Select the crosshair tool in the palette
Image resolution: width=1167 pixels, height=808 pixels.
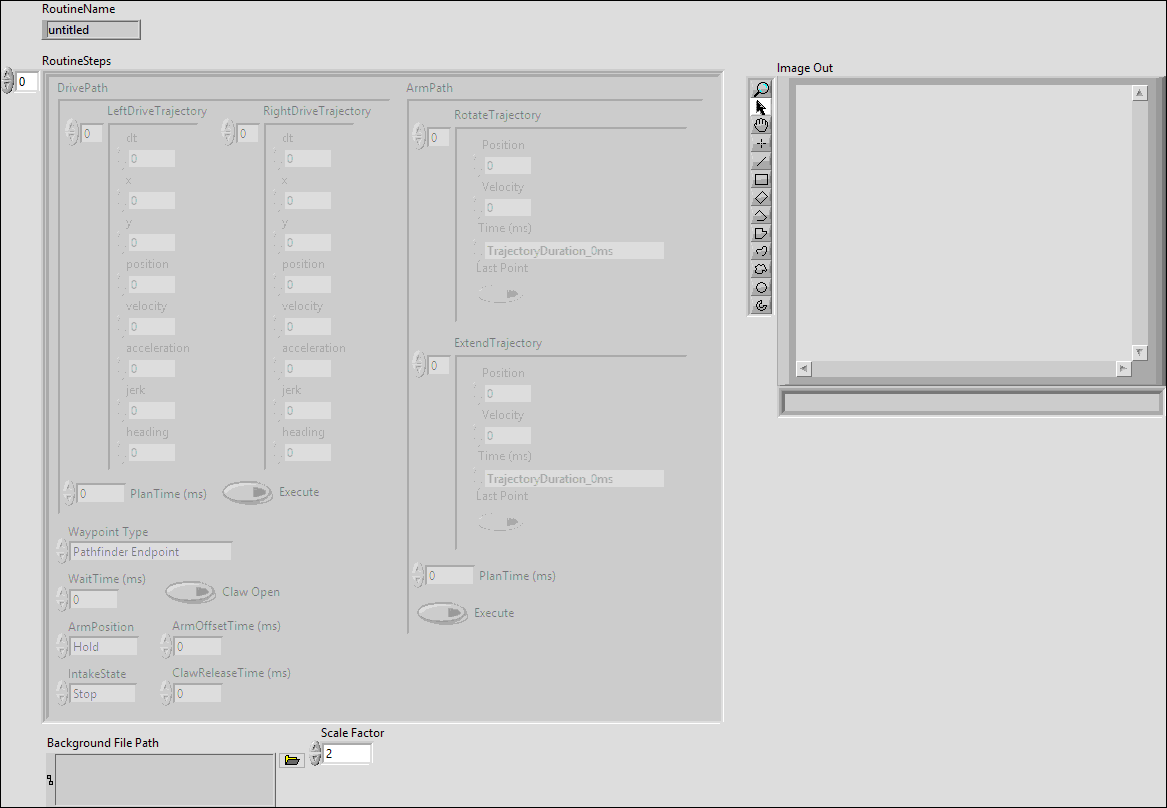(x=761, y=143)
